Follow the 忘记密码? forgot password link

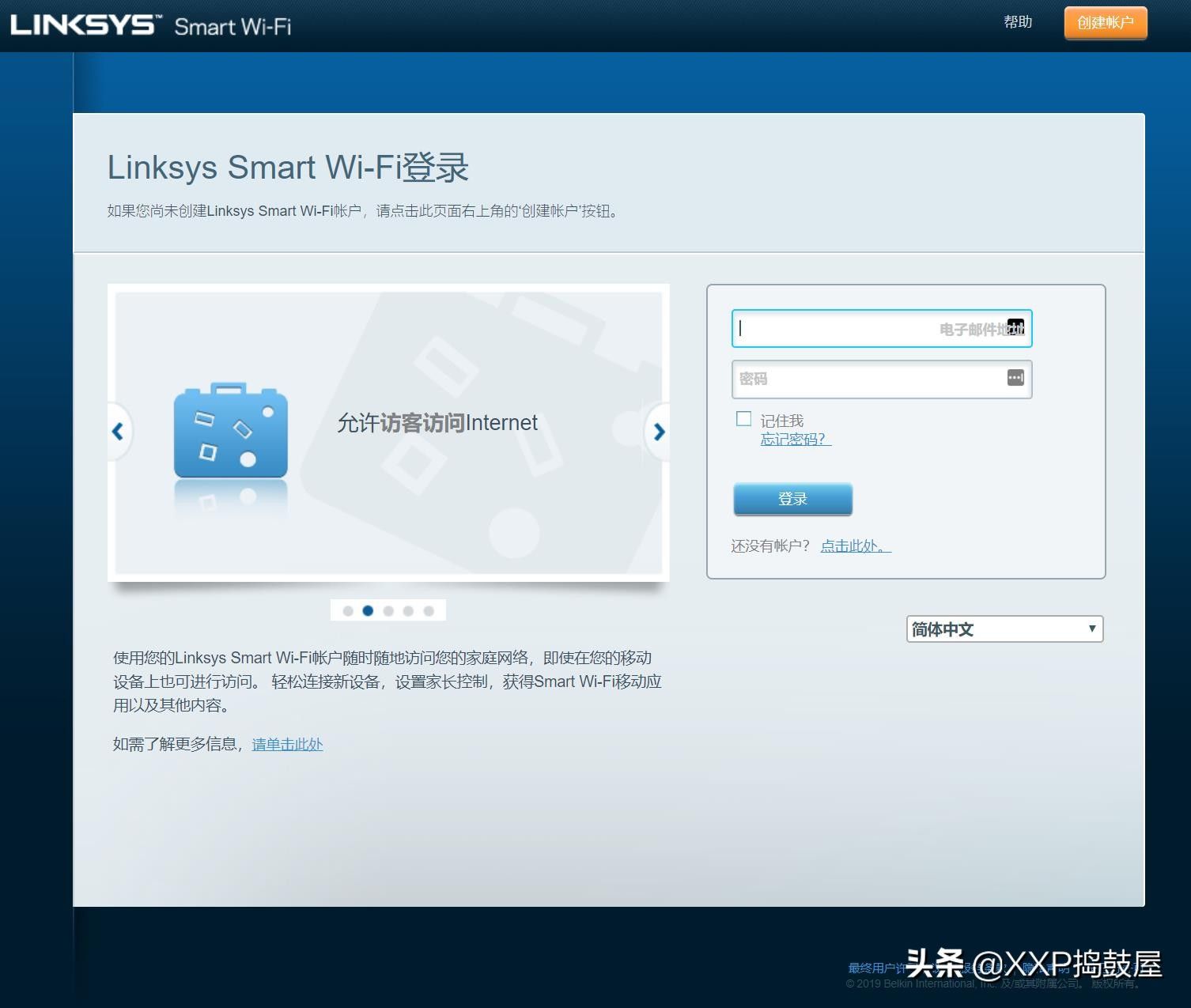[794, 440]
